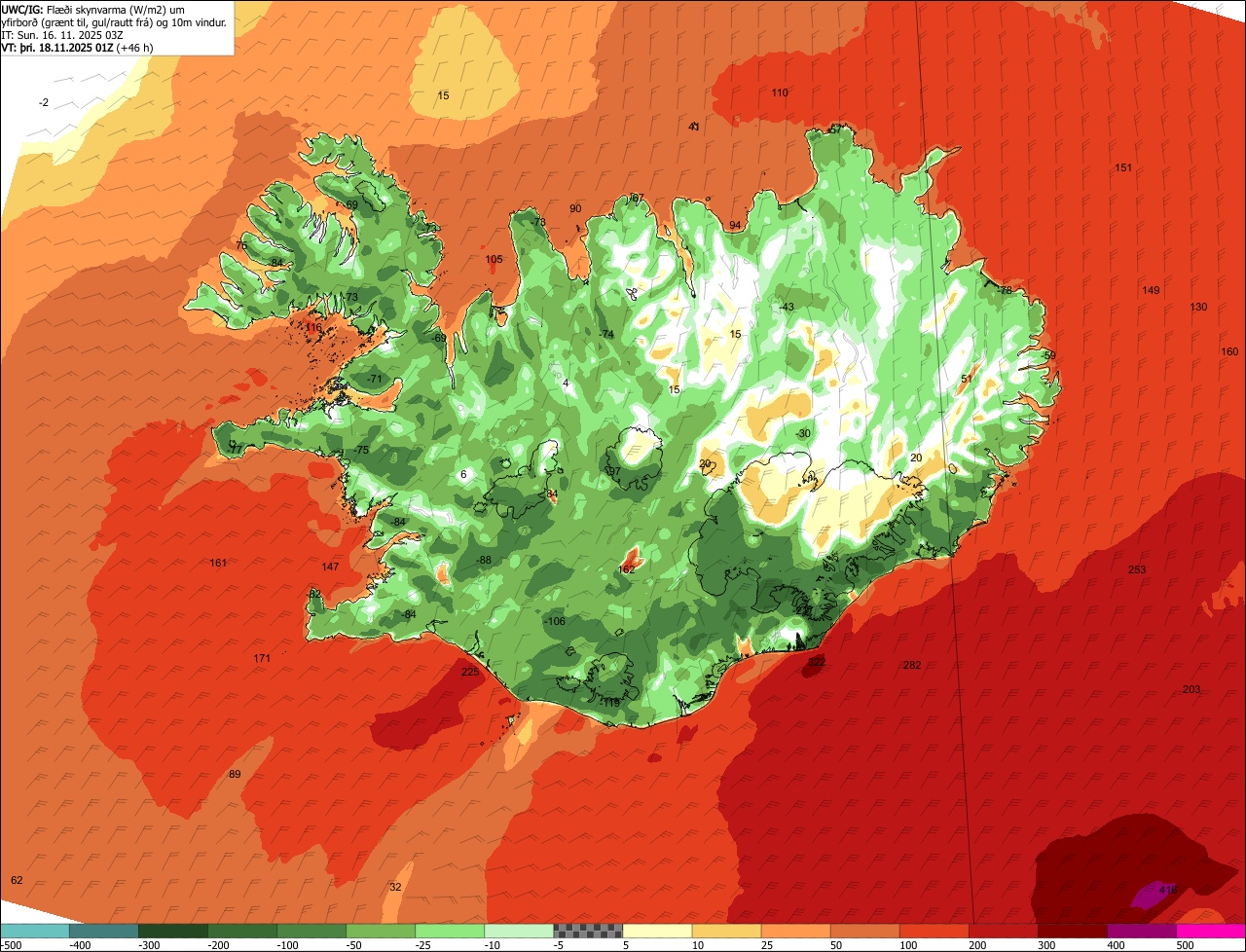Click the teal swatch labeled -500
This screenshot has width=1246, height=952.
pyautogui.click(x=35, y=931)
